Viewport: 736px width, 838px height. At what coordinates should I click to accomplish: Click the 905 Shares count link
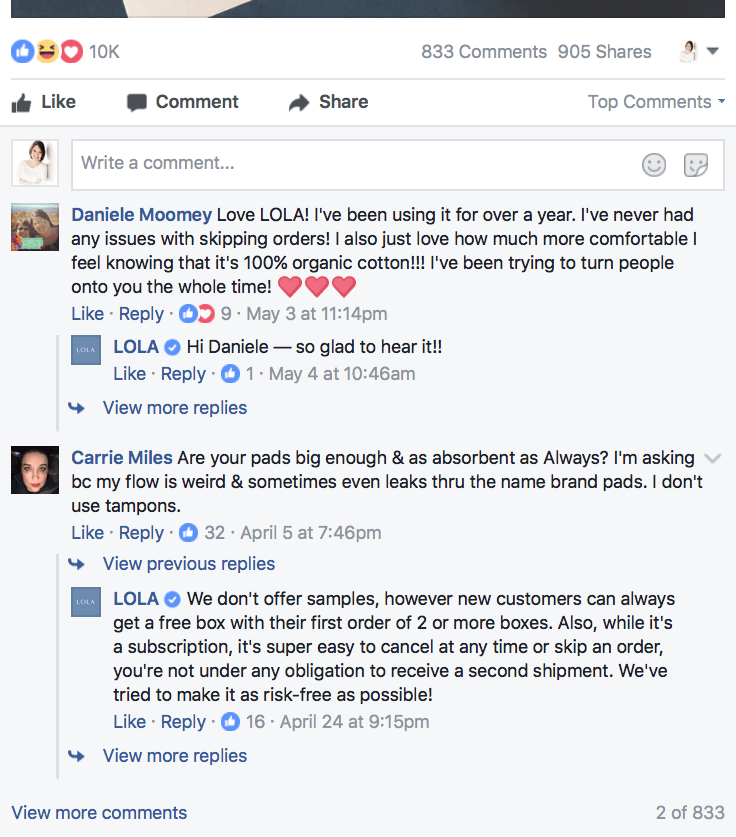604,52
